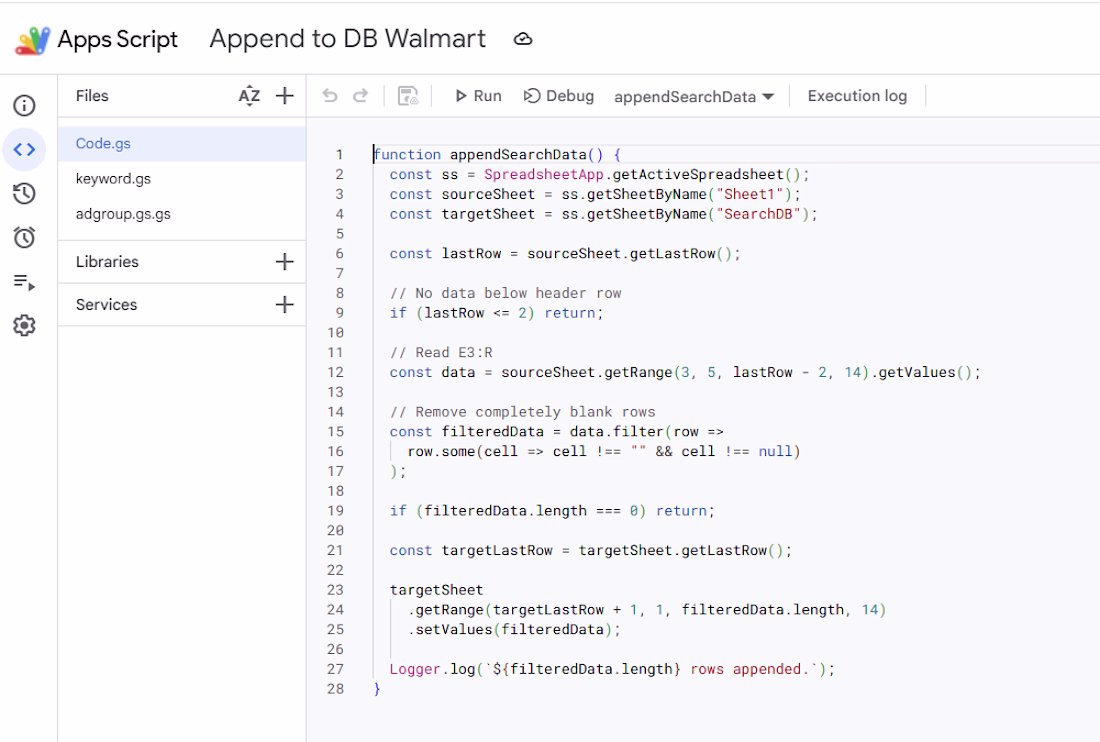Image resolution: width=1100 pixels, height=742 pixels.
Task: Select the Code.gs file
Action: (182, 144)
